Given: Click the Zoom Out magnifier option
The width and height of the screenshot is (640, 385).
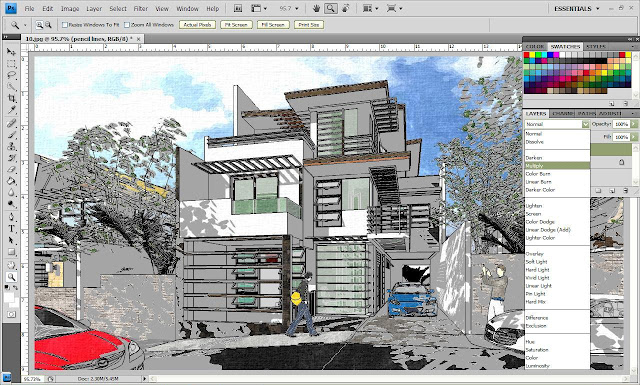Looking at the screenshot, I should coord(48,25).
